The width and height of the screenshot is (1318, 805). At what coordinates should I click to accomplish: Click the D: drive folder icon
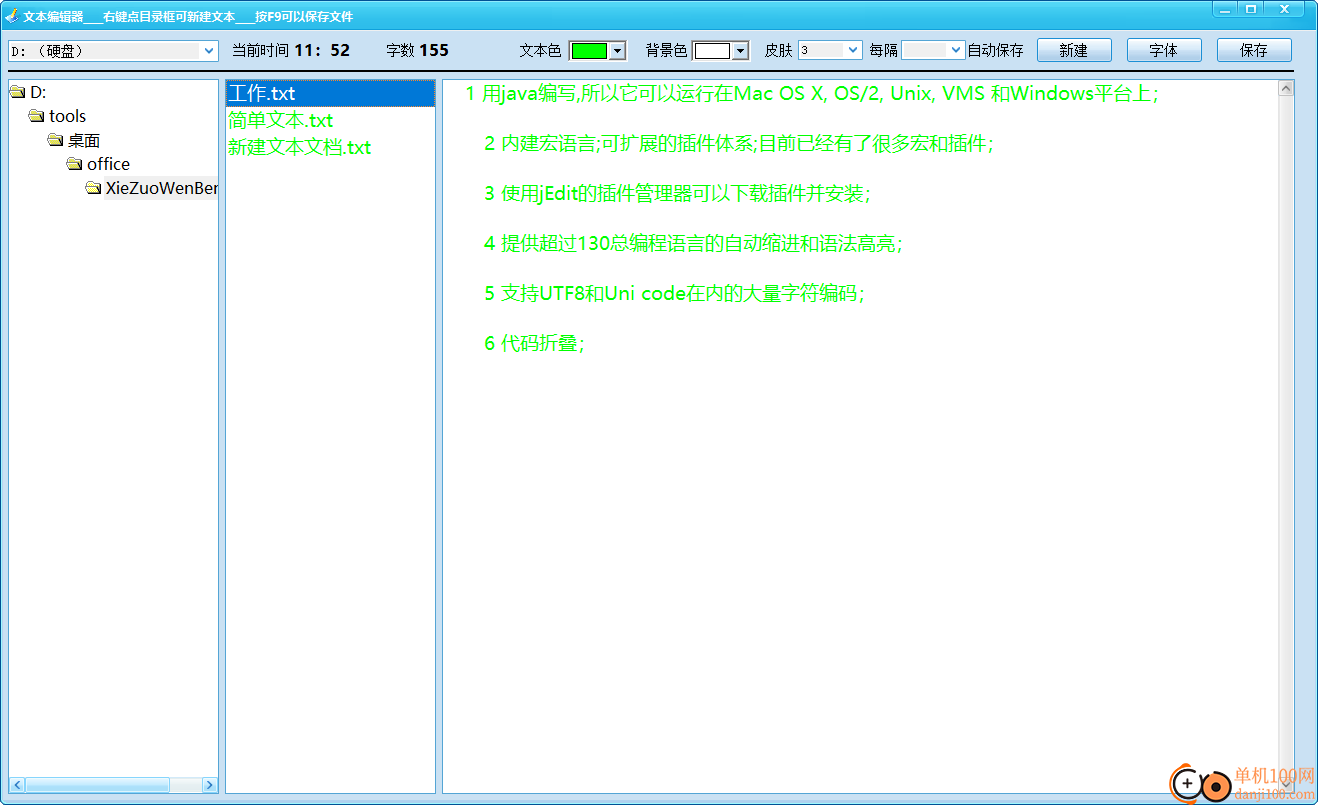coord(17,92)
